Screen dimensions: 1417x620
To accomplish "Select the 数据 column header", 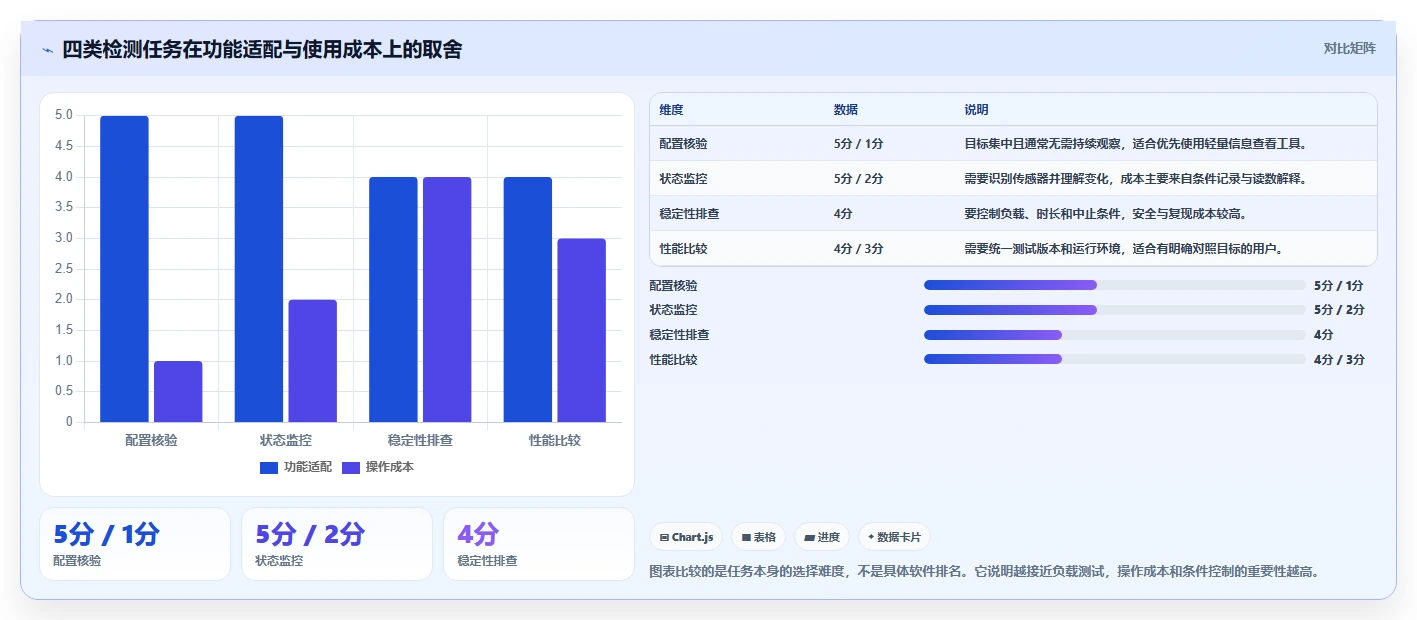I will click(x=845, y=110).
